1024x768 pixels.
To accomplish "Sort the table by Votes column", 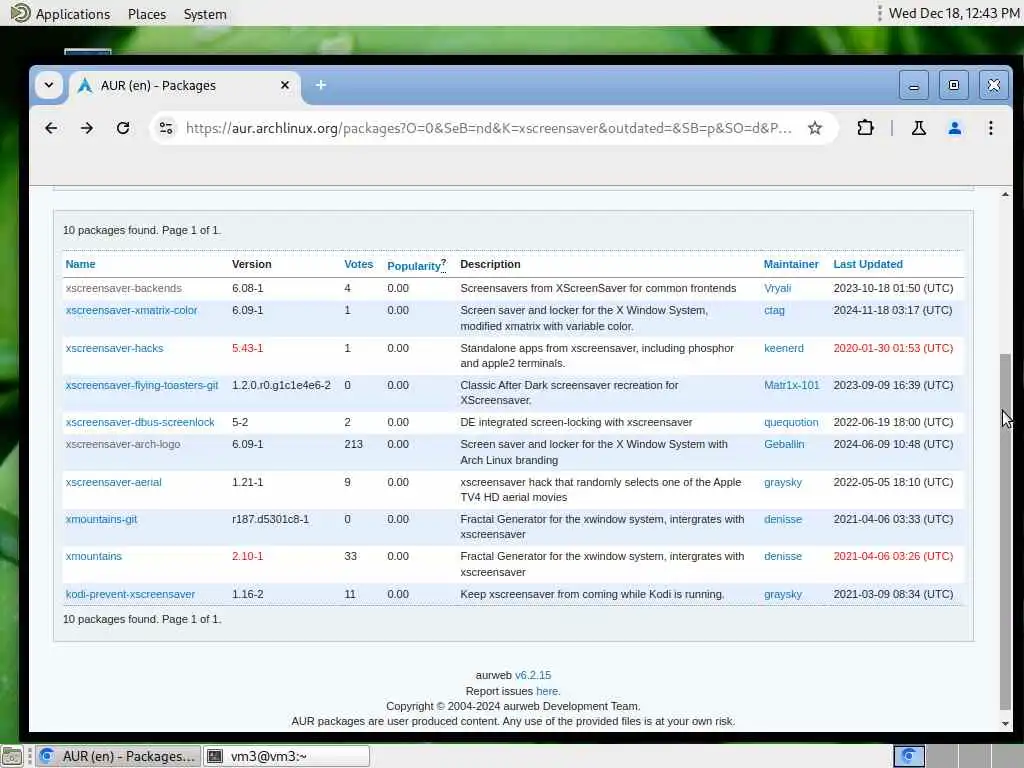I will tap(359, 264).
